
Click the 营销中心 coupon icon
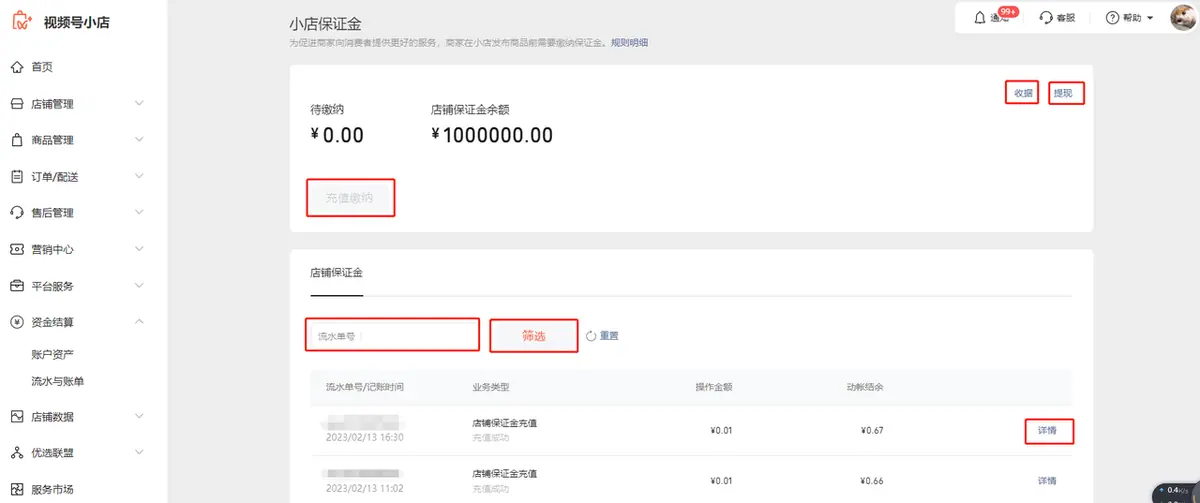click(17, 249)
